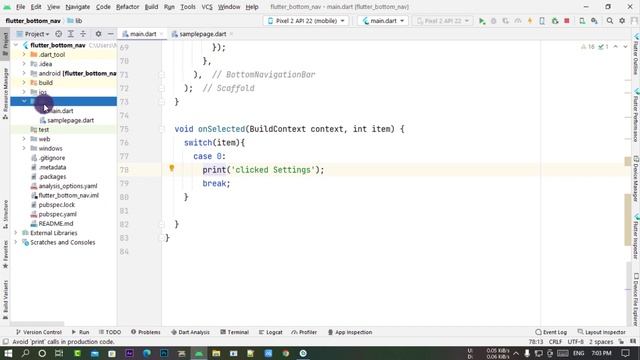The height and width of the screenshot is (360, 640).
Task: Hide the Project panel with minus icon
Action: 111,34
